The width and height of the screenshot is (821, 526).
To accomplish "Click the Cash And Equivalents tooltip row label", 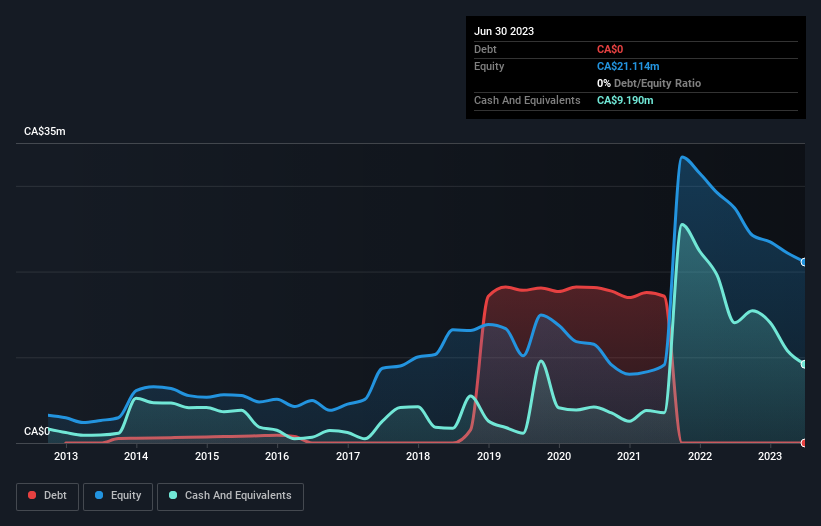I will 527,100.
